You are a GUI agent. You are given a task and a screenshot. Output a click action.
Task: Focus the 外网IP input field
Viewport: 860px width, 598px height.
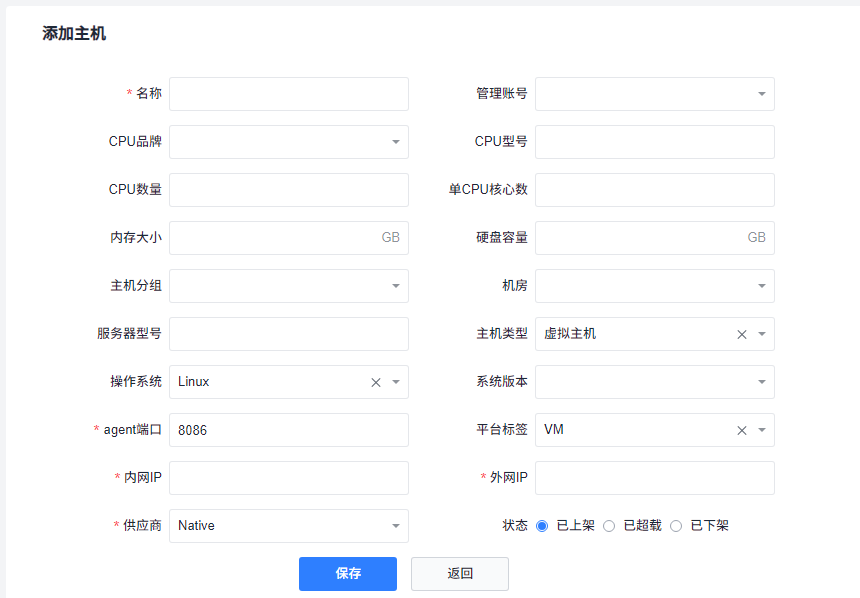click(655, 478)
